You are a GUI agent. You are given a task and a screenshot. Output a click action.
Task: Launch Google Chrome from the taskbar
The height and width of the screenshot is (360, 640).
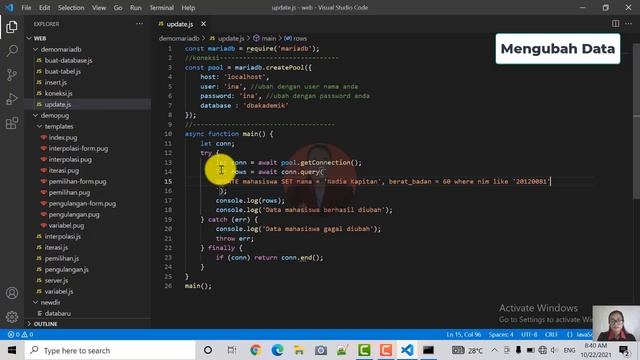point(256,350)
